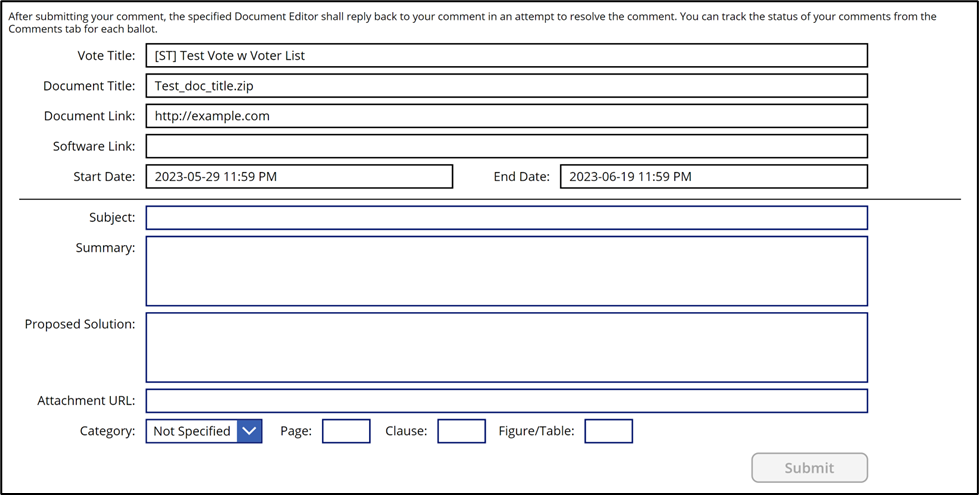Click the Start Date field
979x495 pixels.
[x=299, y=177]
